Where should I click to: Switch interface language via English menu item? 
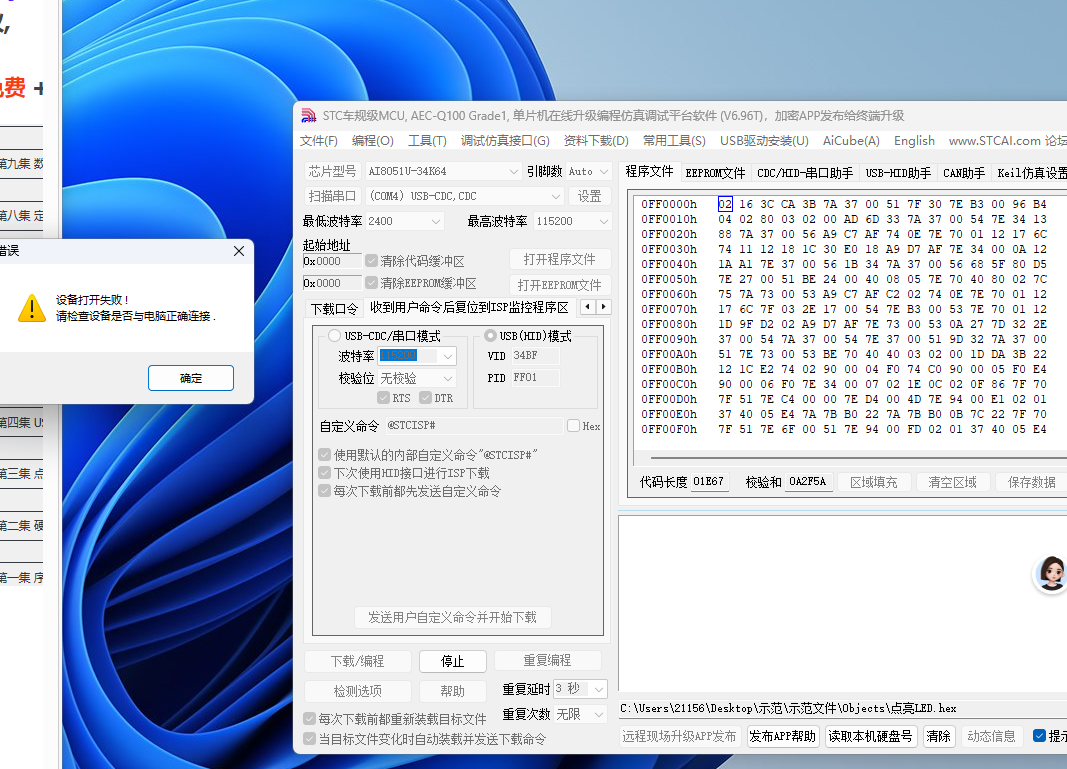(914, 140)
